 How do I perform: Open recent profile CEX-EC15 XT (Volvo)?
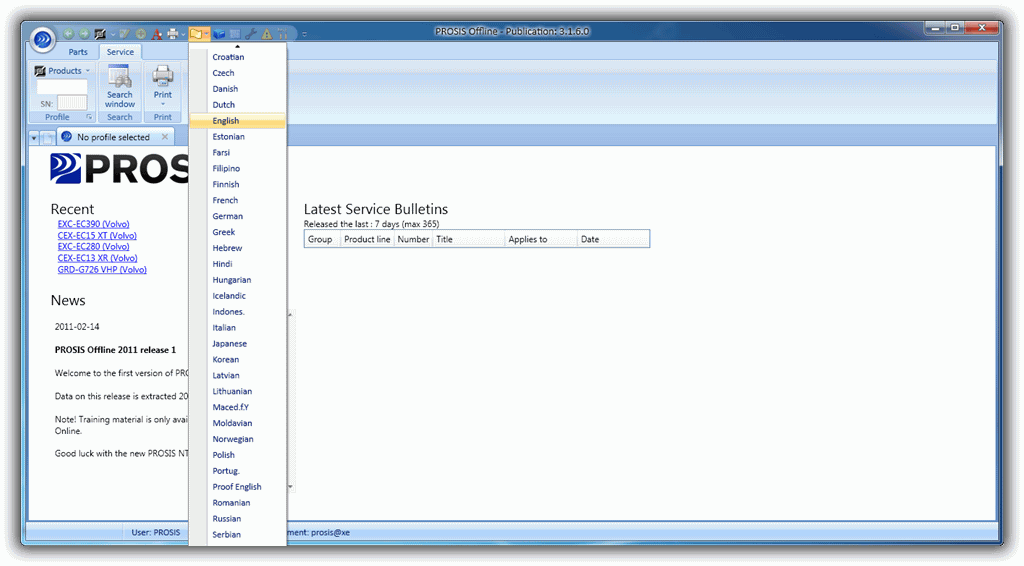click(x=97, y=235)
